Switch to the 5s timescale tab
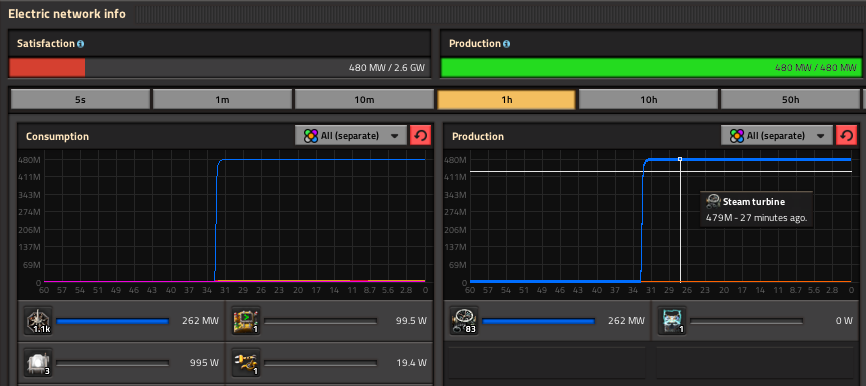The width and height of the screenshot is (866, 386). [81, 100]
